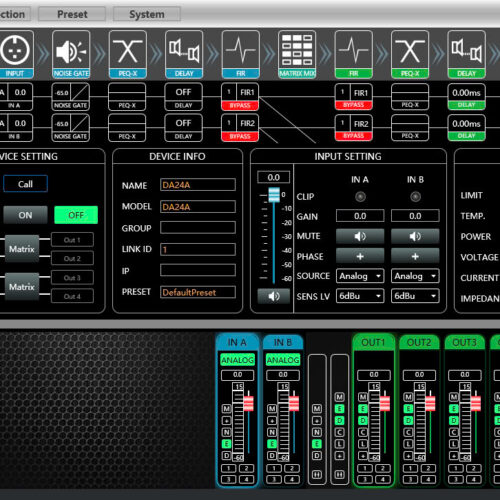Click the top Matrix button
The width and height of the screenshot is (500, 500).
tap(22, 249)
